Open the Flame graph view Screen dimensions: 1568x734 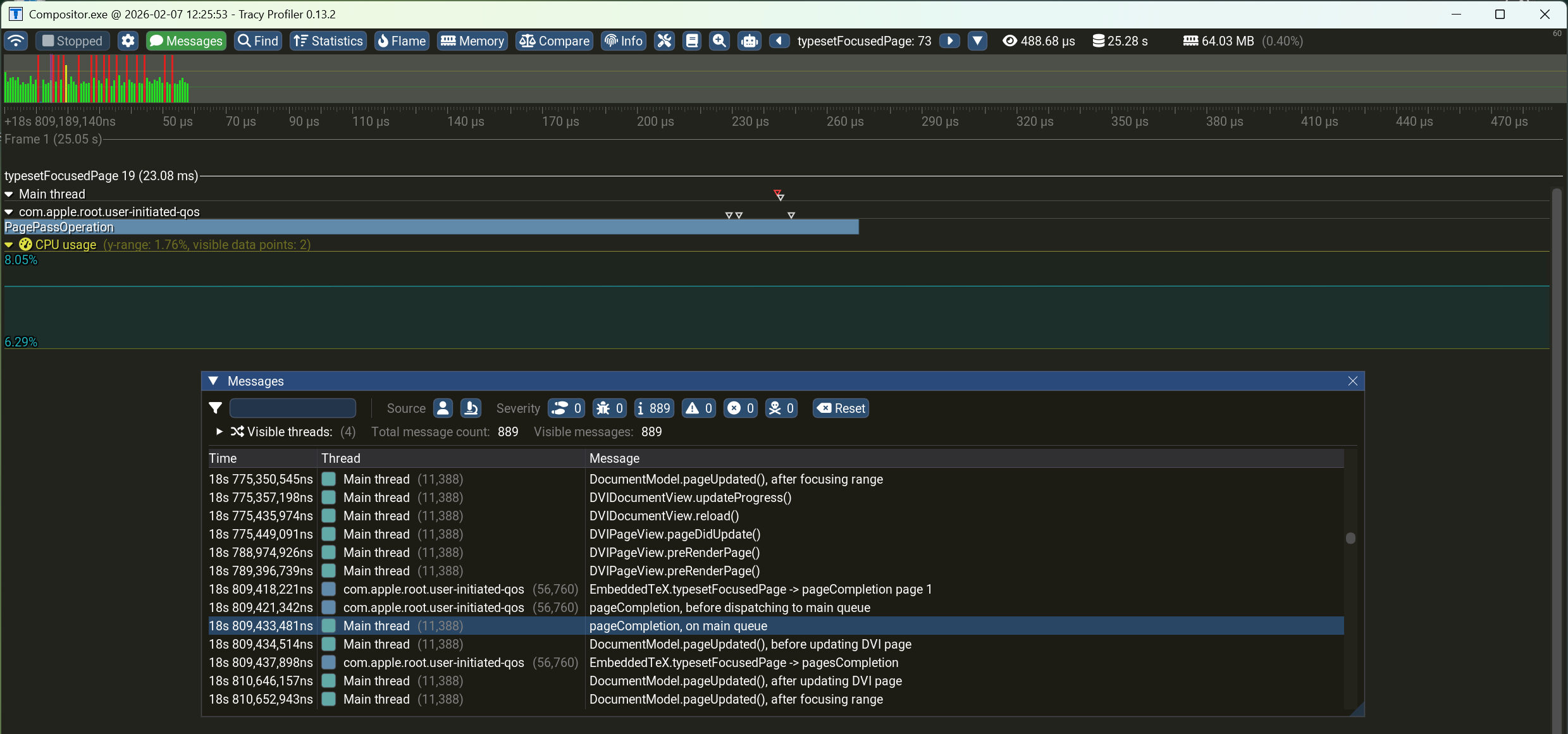coord(402,41)
